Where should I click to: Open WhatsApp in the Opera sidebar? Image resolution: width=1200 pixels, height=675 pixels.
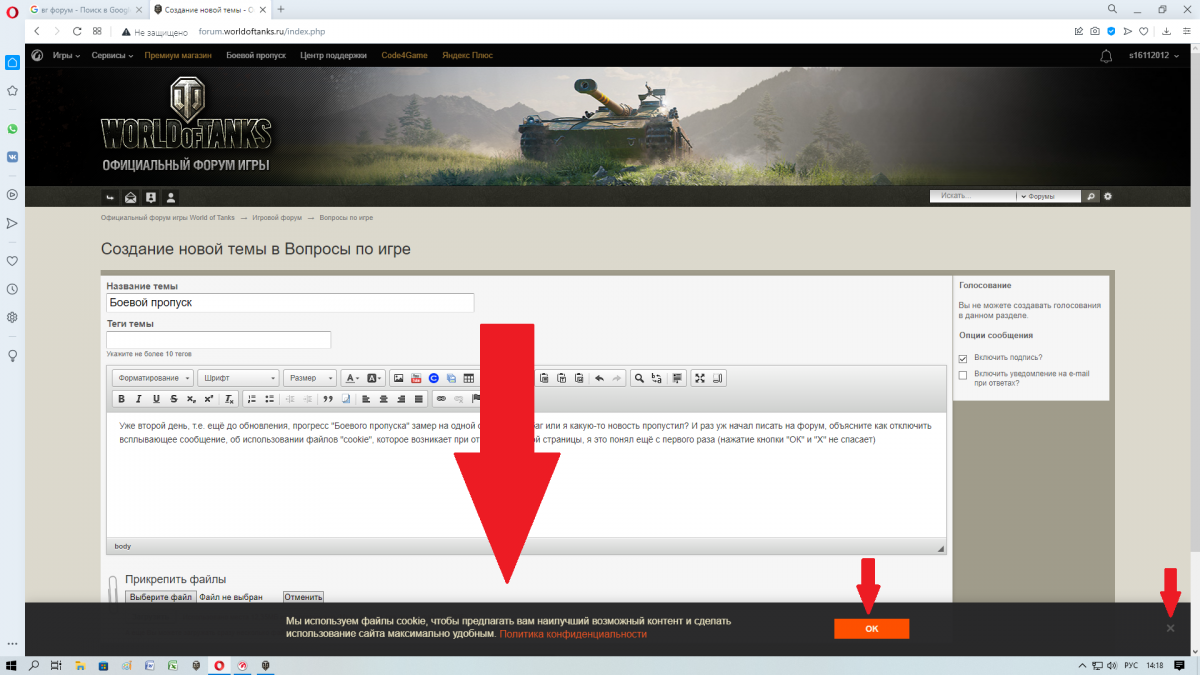(x=12, y=129)
